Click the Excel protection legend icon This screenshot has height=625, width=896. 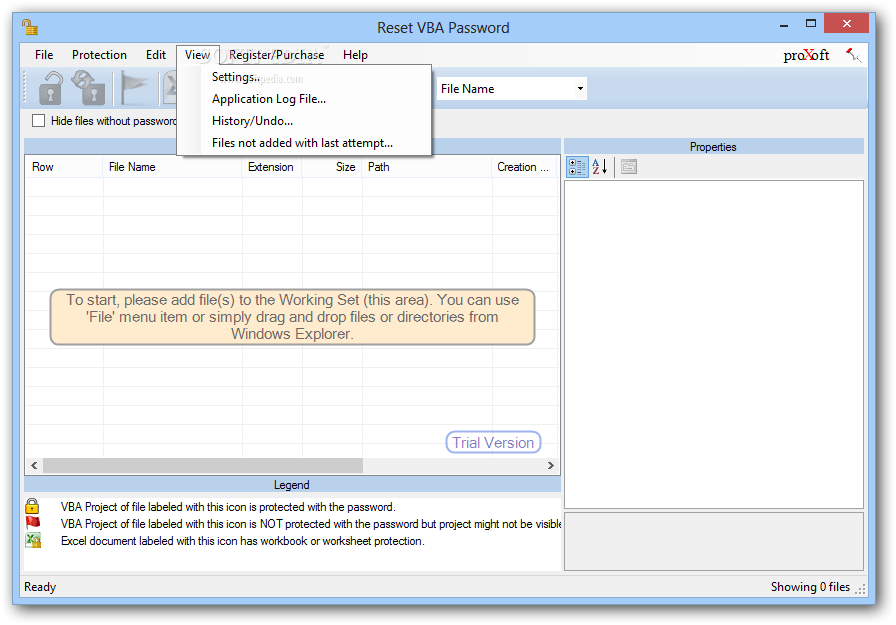(33, 540)
